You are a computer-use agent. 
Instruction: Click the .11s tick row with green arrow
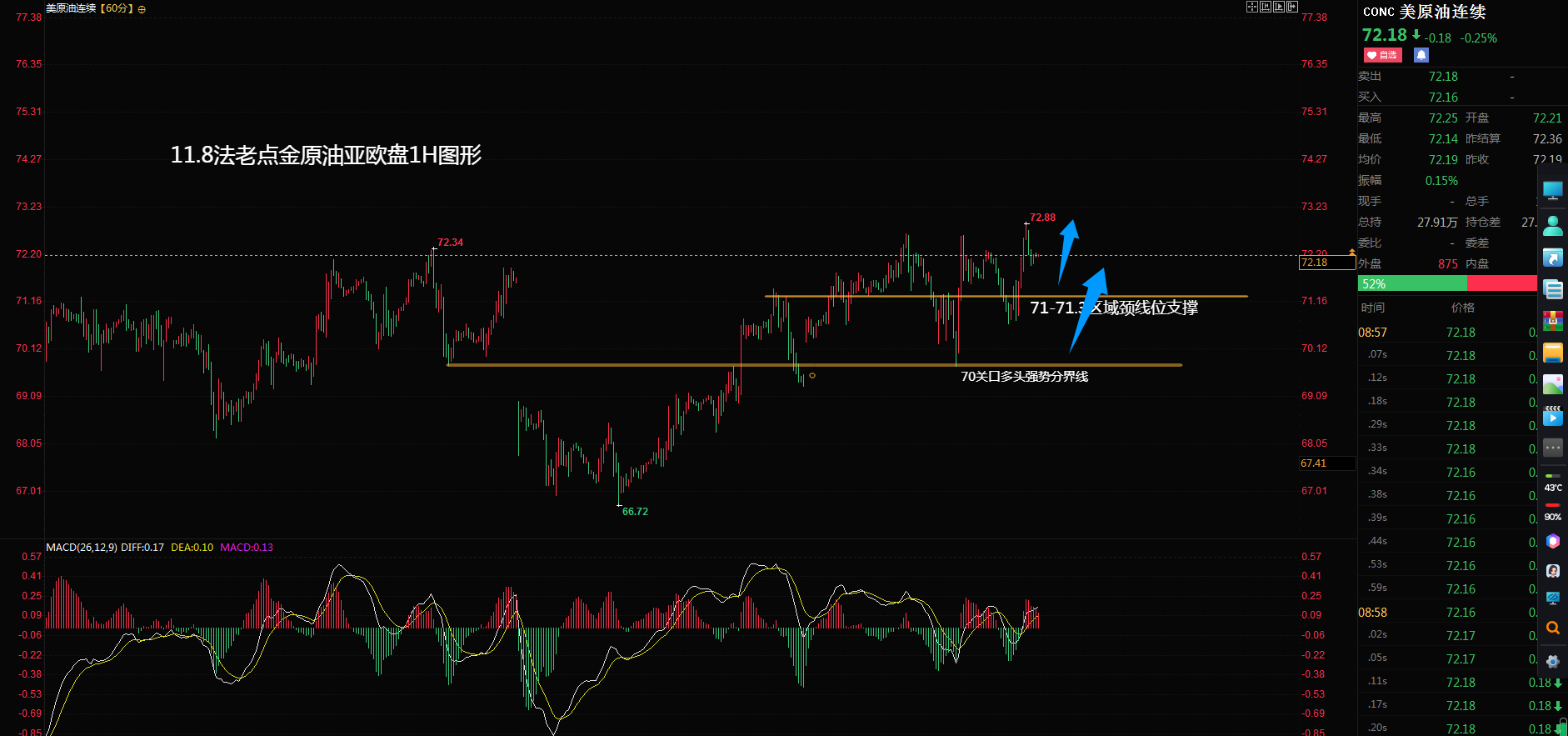tap(1461, 683)
